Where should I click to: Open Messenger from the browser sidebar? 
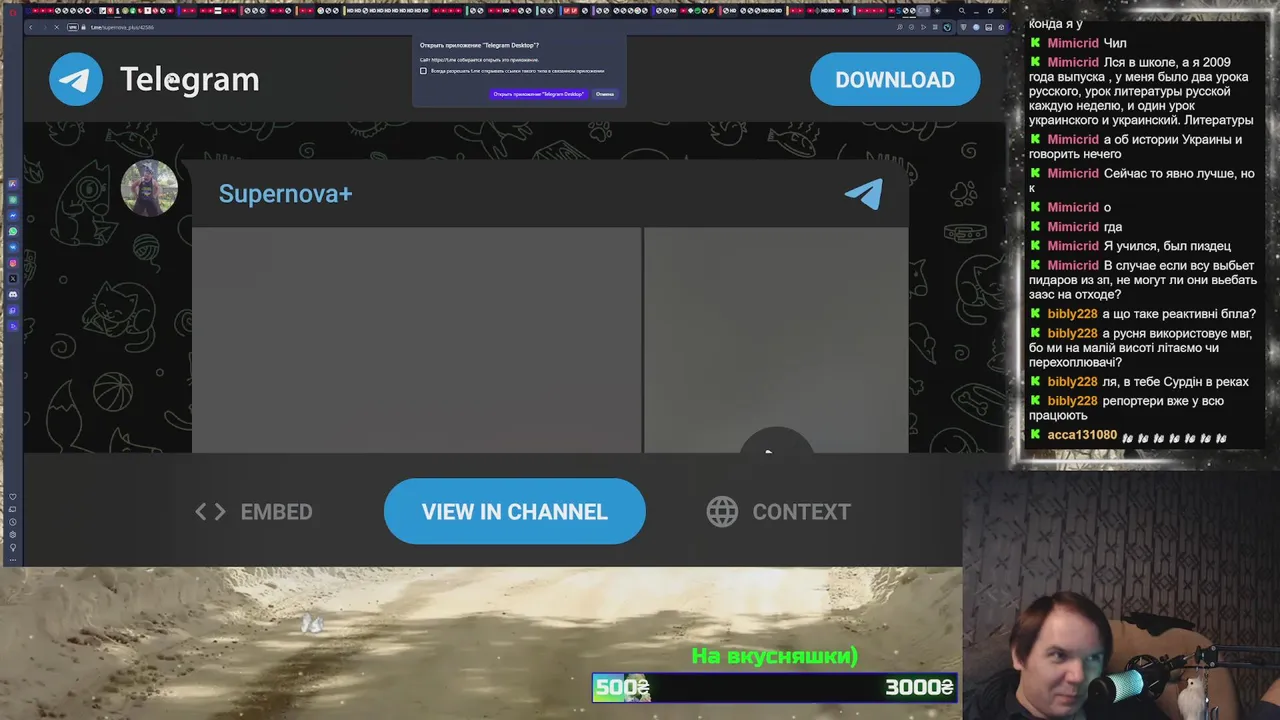[x=13, y=216]
